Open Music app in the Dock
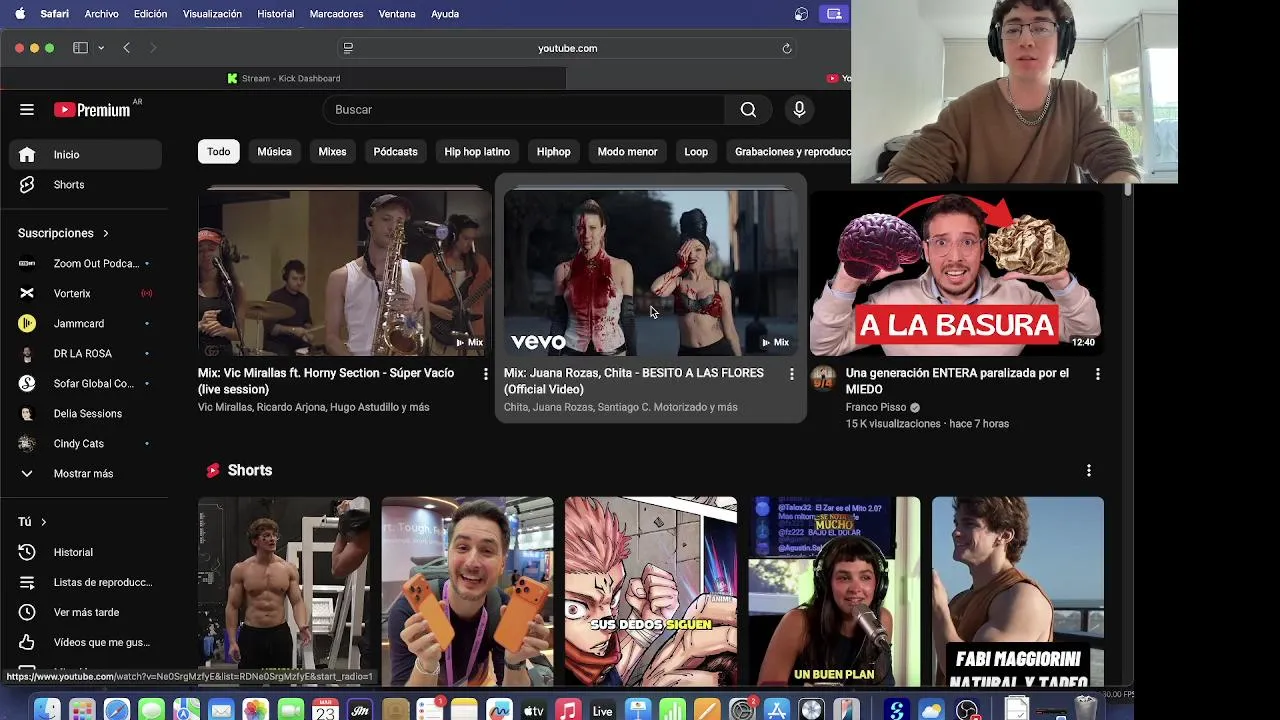The height and width of the screenshot is (720, 1280). [x=568, y=709]
